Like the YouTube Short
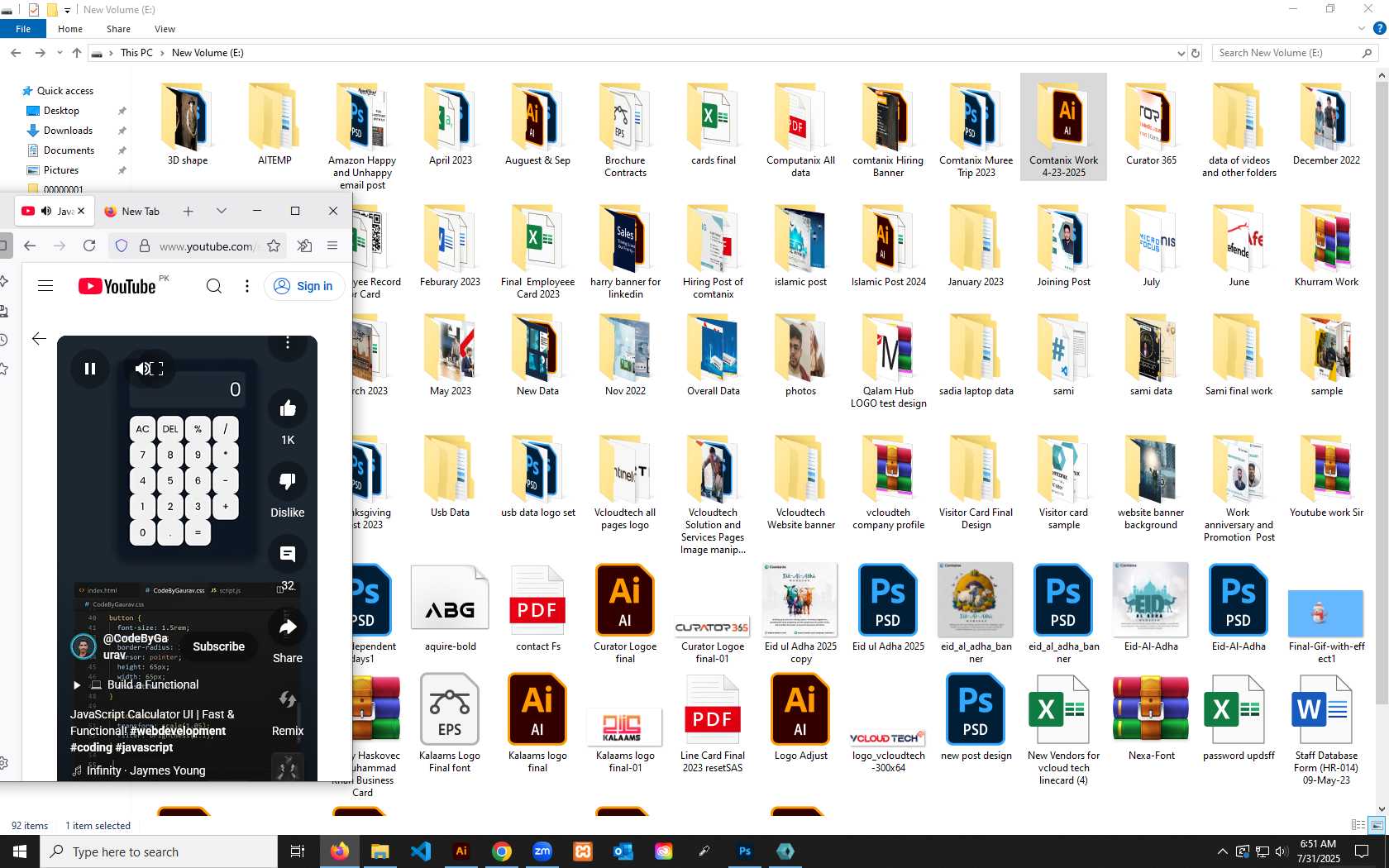 pyautogui.click(x=288, y=408)
